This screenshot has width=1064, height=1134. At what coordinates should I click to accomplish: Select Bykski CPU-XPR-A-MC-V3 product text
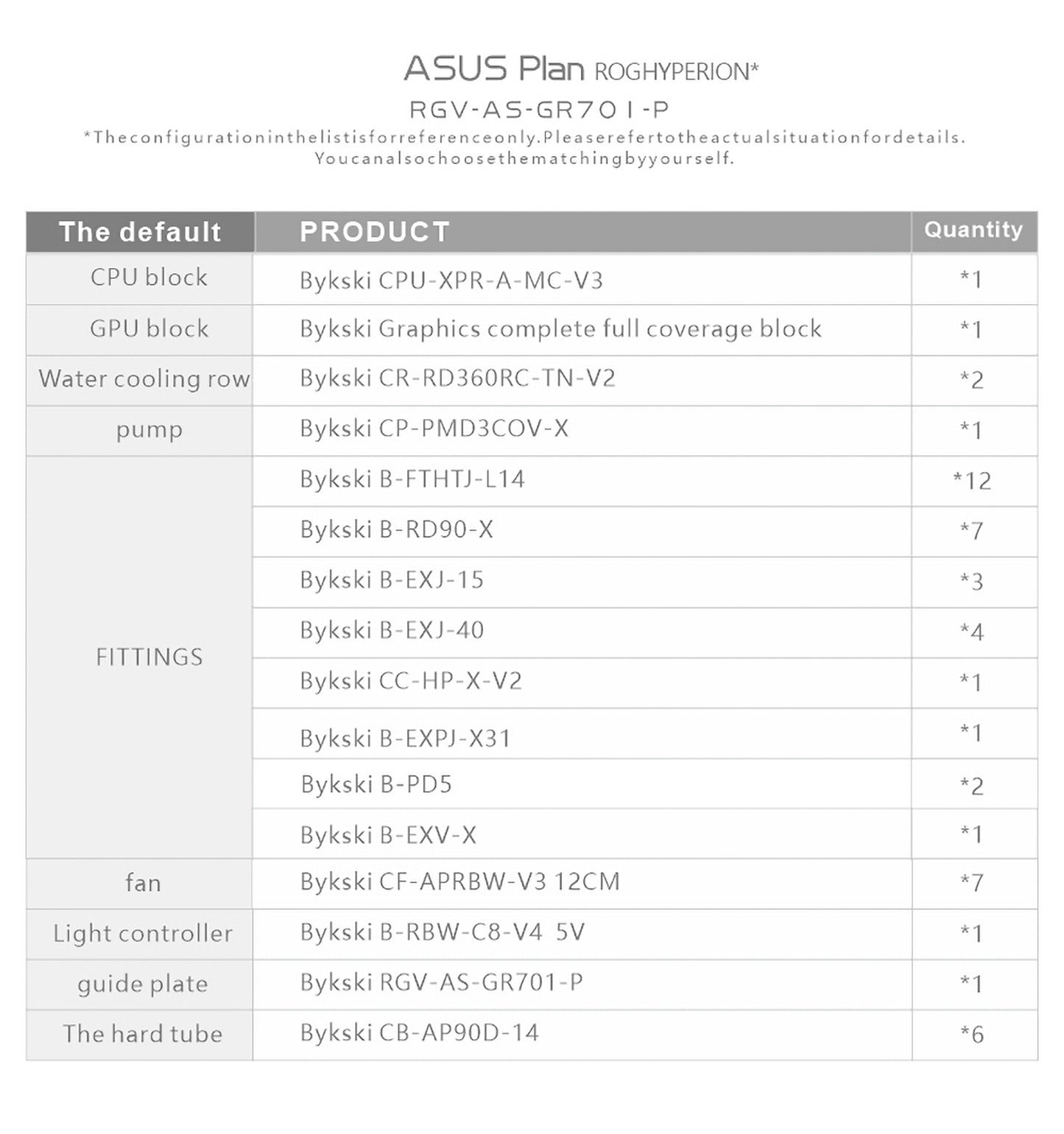click(x=451, y=281)
